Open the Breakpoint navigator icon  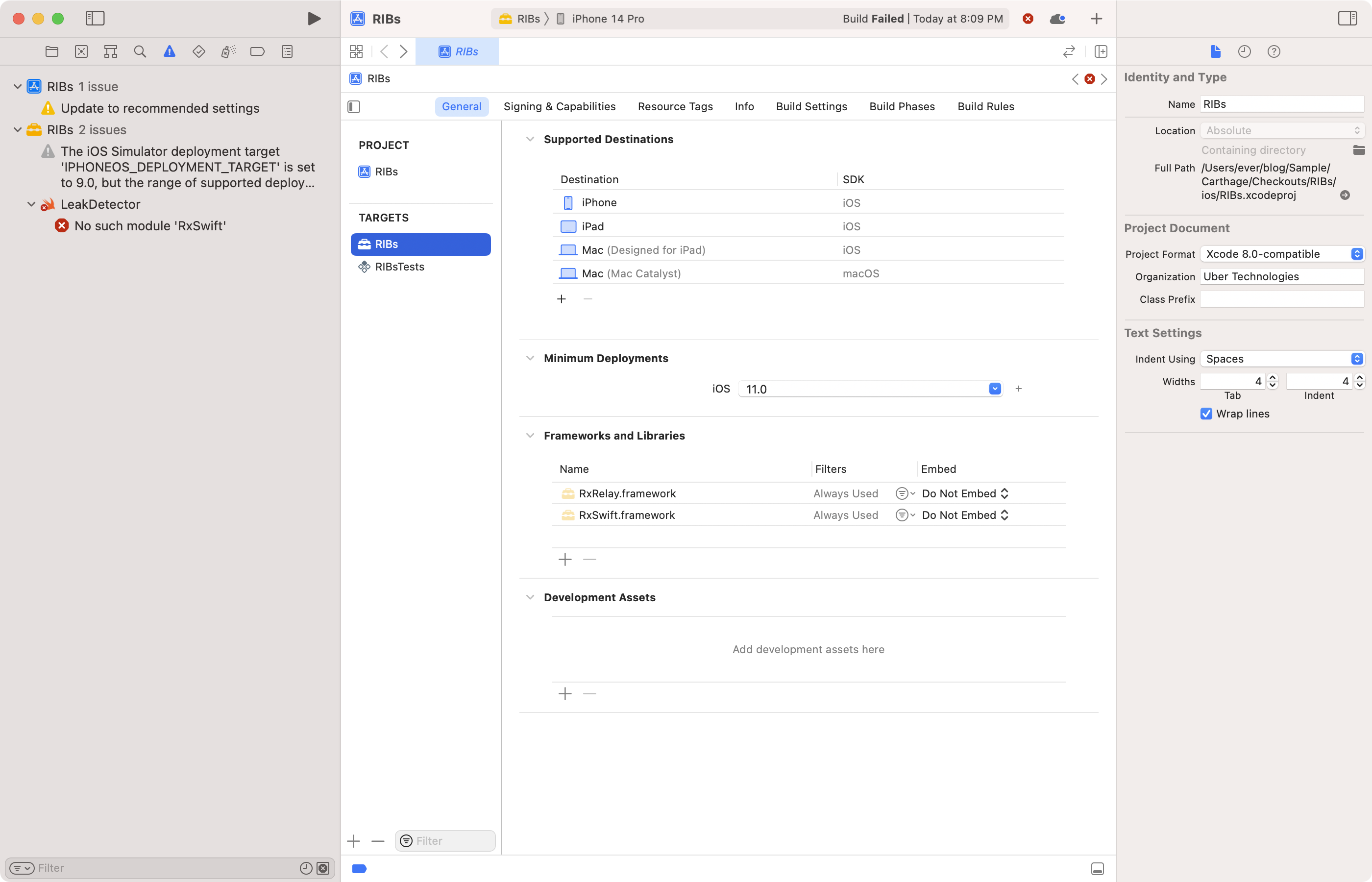257,51
